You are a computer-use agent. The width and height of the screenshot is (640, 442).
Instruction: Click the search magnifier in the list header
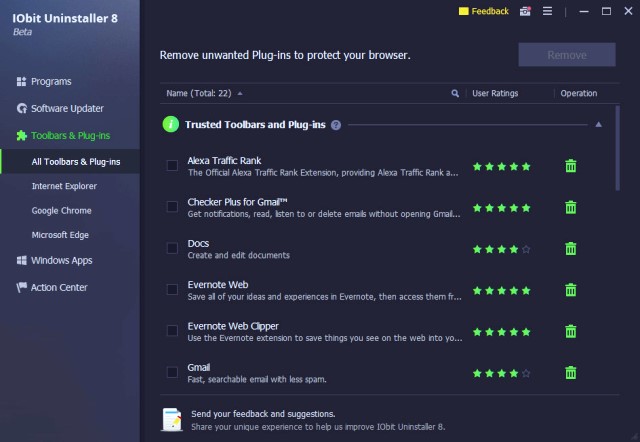(455, 93)
